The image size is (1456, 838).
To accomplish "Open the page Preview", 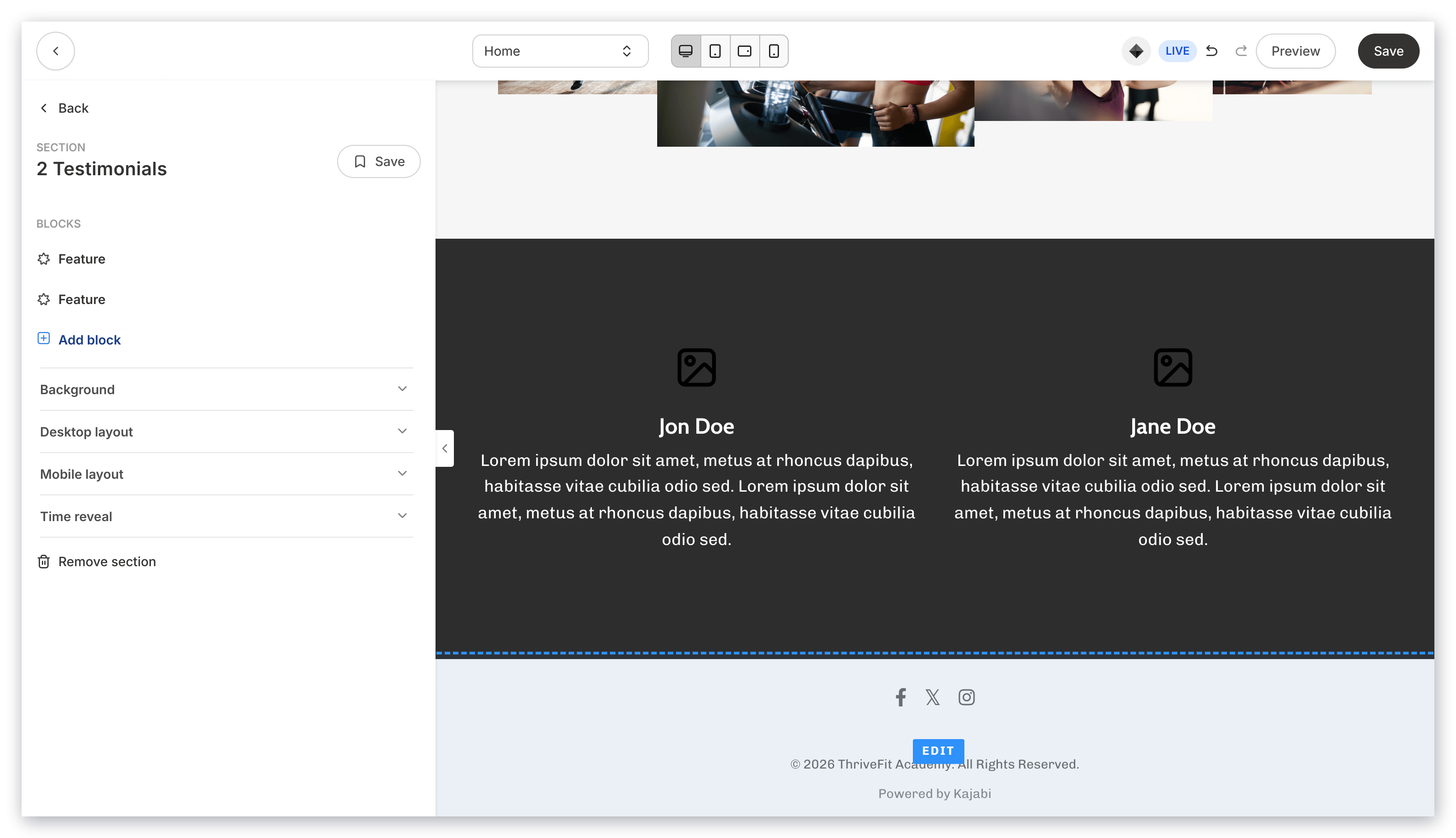I will pyautogui.click(x=1295, y=51).
